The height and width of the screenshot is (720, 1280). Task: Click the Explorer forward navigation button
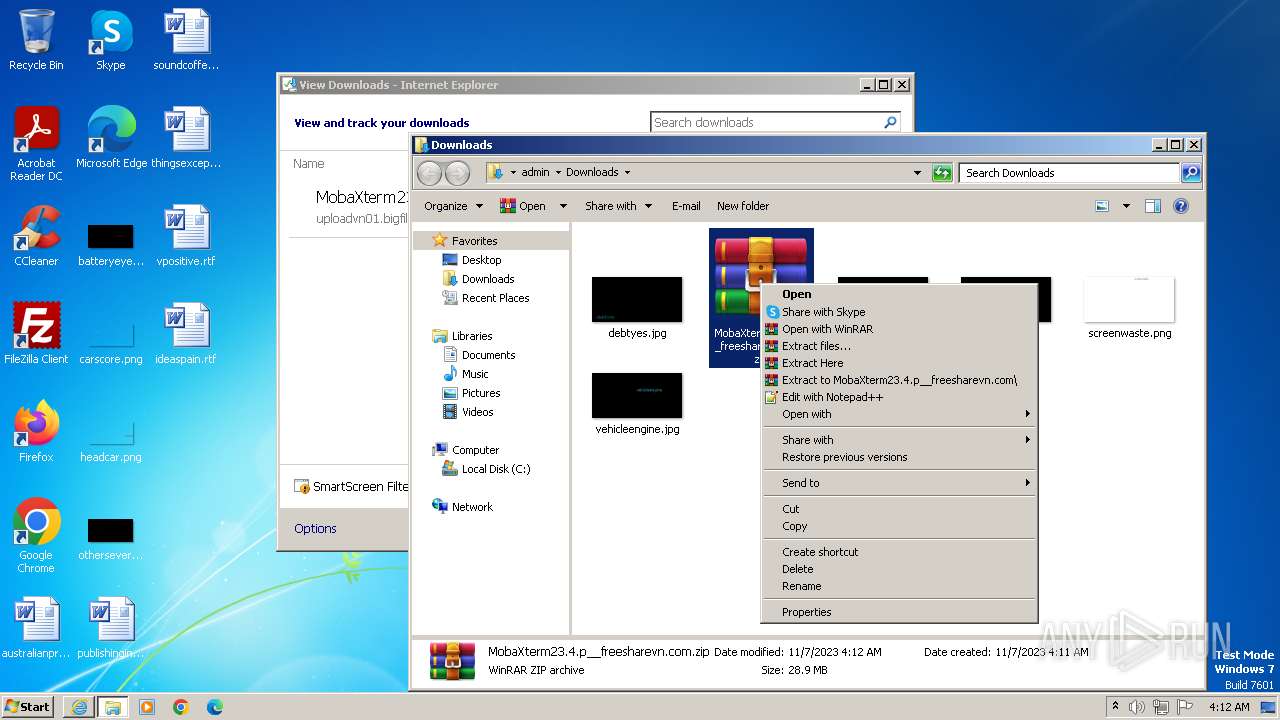pyautogui.click(x=457, y=173)
